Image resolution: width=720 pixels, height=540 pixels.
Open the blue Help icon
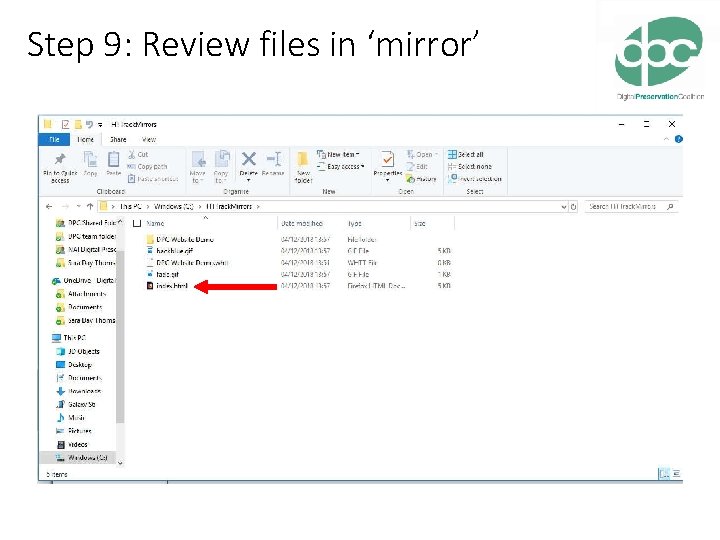click(x=679, y=139)
